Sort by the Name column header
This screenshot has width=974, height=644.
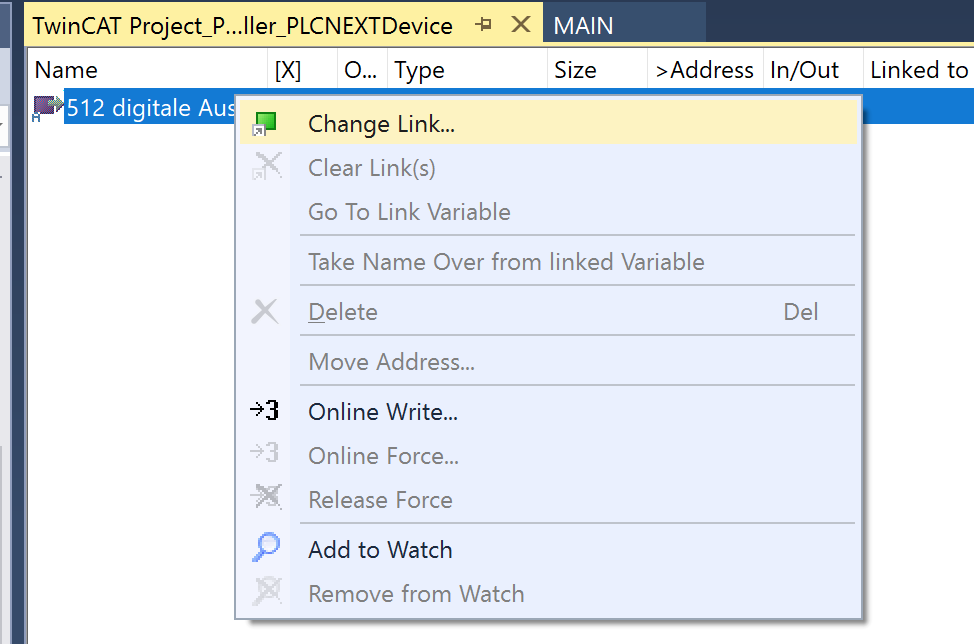click(147, 70)
